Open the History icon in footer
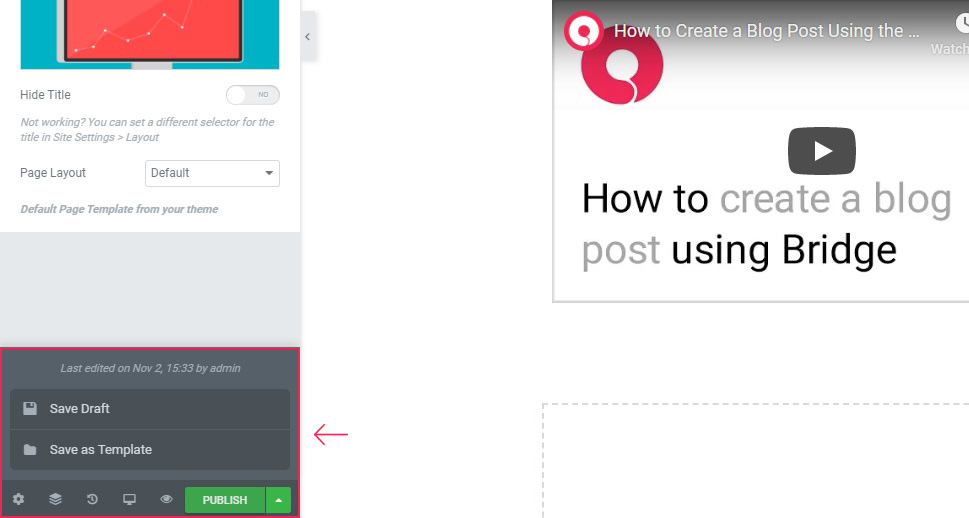The height and width of the screenshot is (518, 969). click(92, 499)
